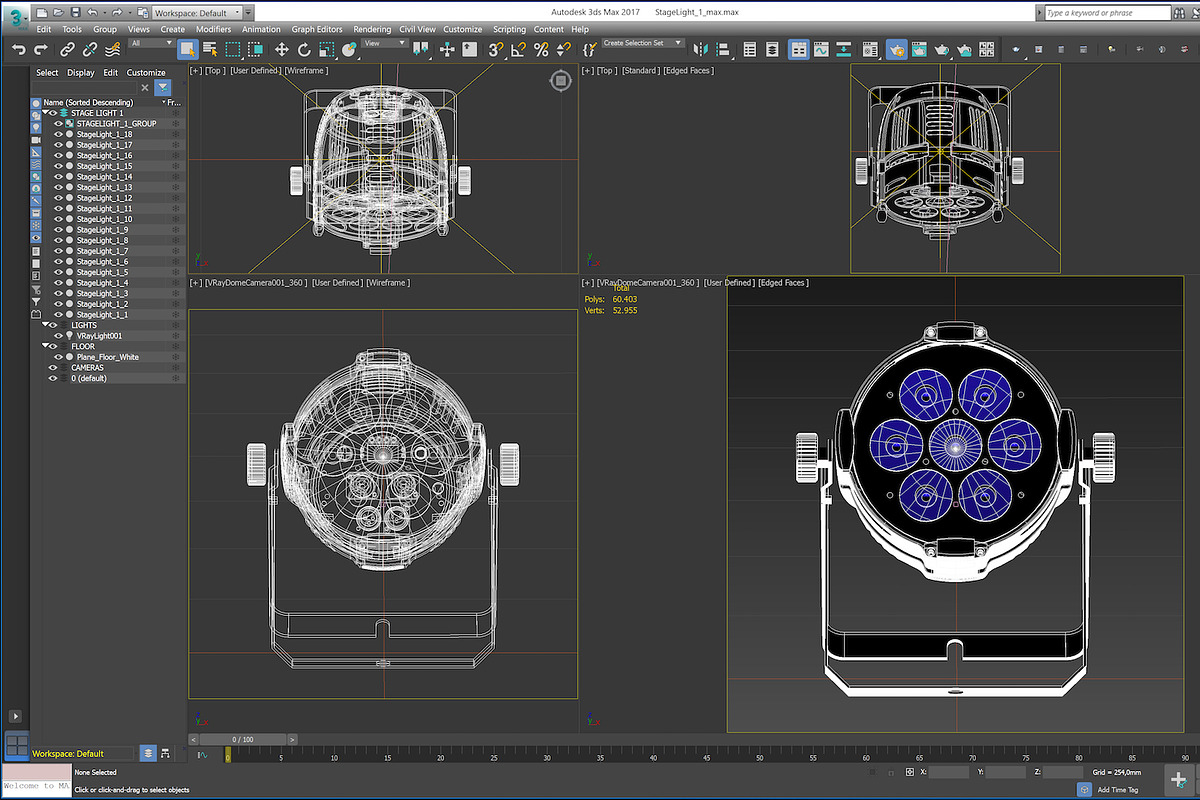Click the X coordinate input field
Screen dimensions: 1200x800
point(948,772)
